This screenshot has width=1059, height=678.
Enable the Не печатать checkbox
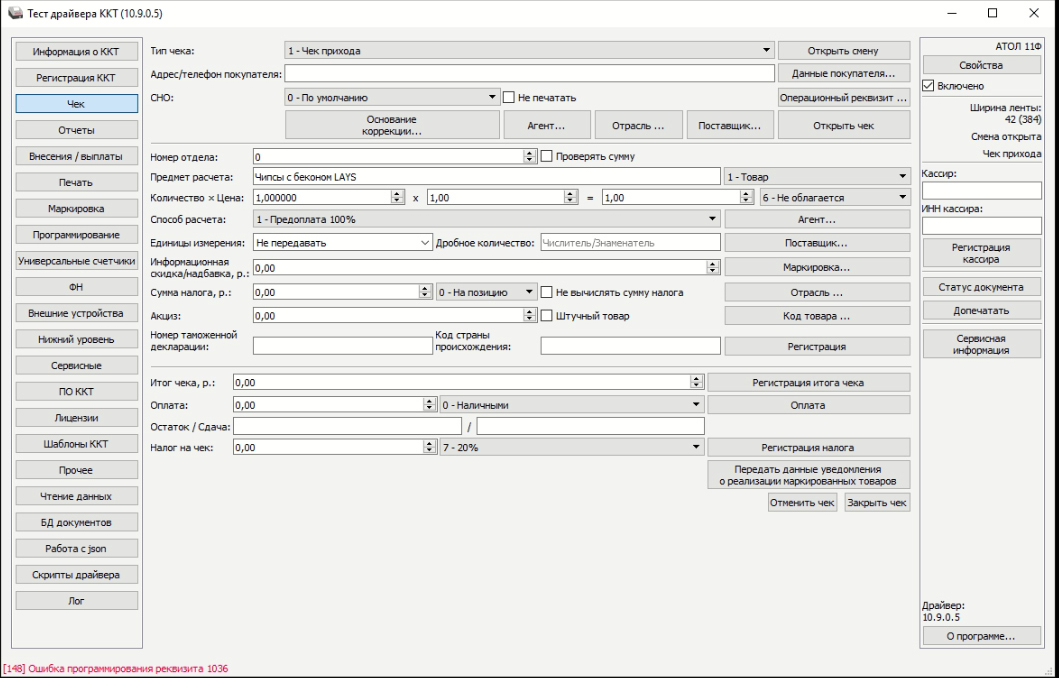pos(508,97)
